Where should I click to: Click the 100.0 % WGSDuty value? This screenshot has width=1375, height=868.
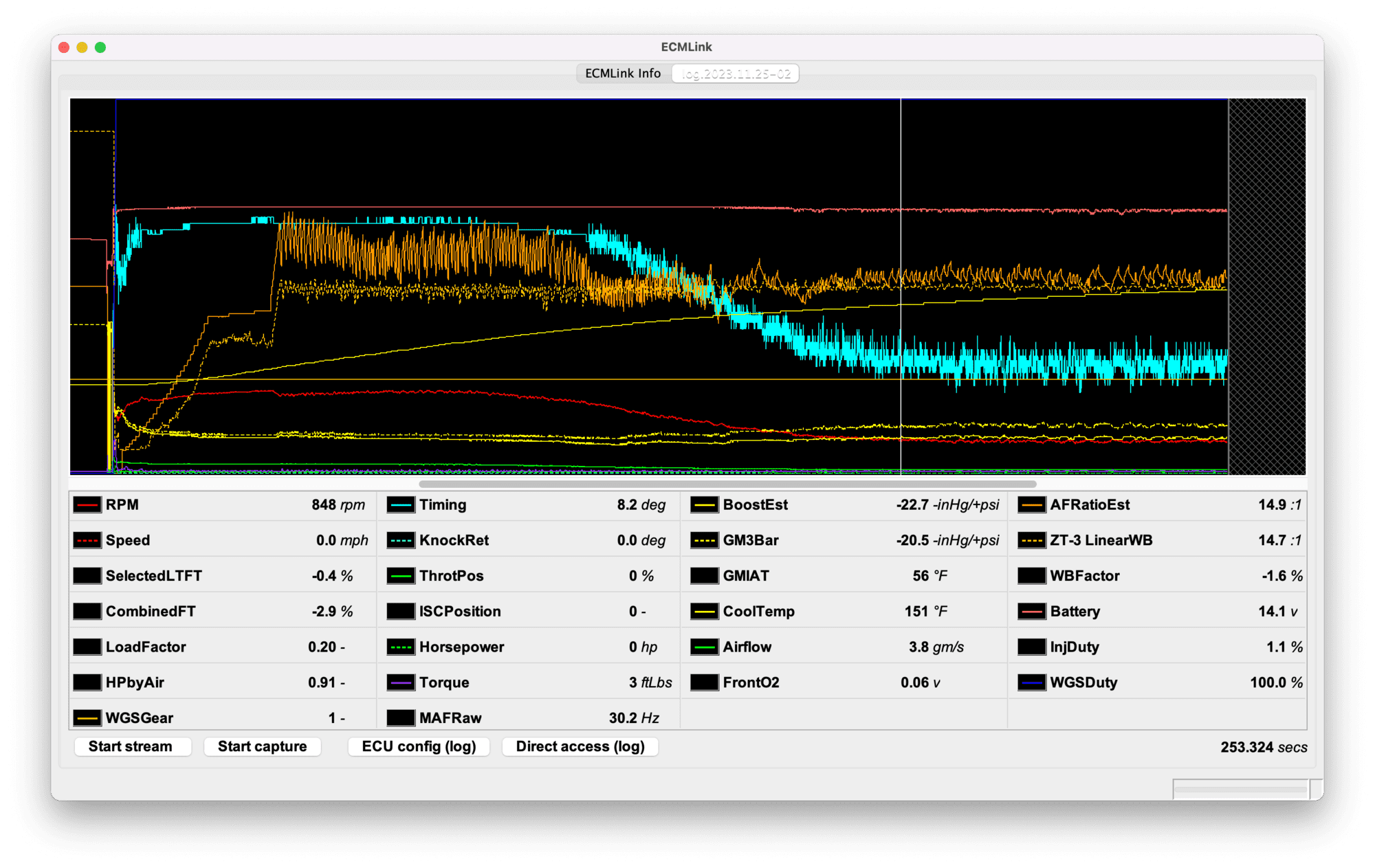(x=1277, y=682)
